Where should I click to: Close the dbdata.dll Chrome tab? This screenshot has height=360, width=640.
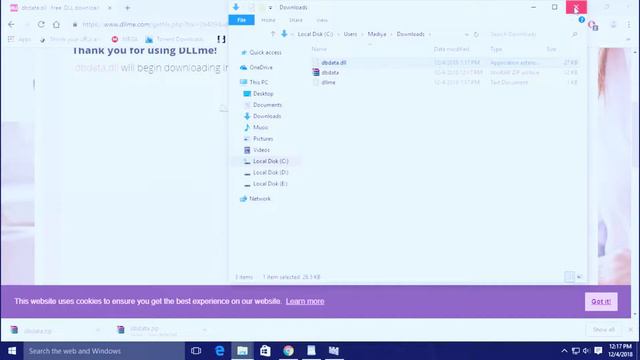(109, 8)
